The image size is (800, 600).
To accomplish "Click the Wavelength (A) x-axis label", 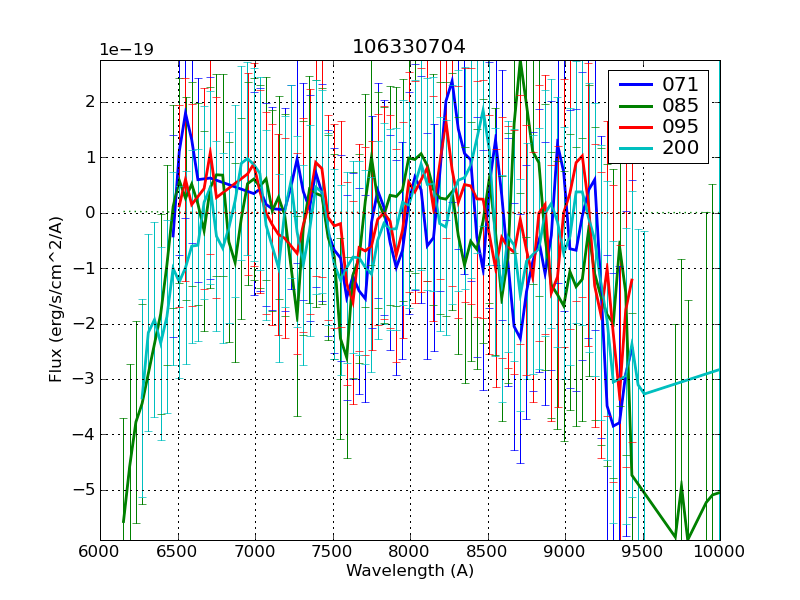I will tap(409, 571).
